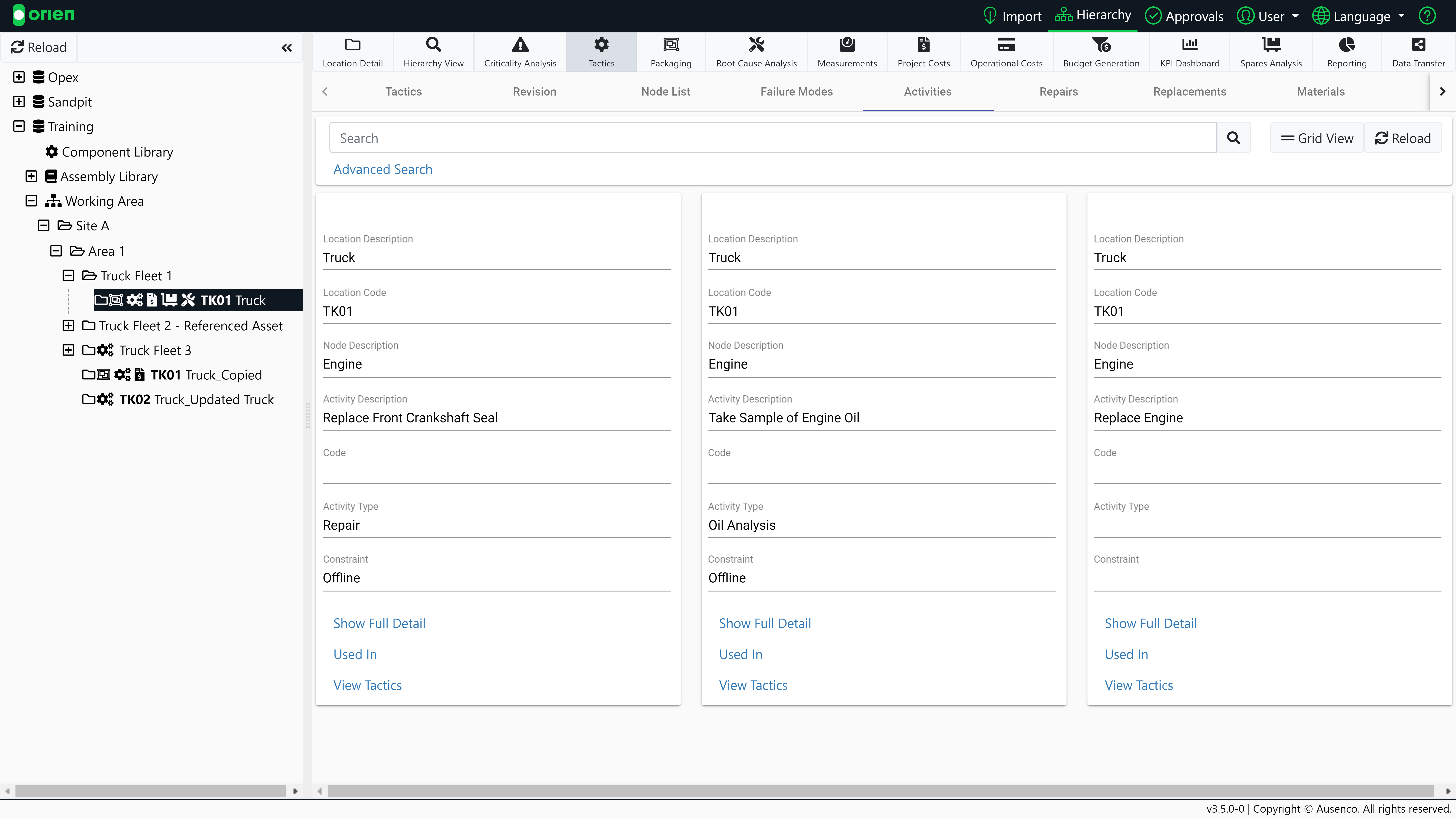
Task: Click the search magnifier button
Action: click(x=1233, y=138)
